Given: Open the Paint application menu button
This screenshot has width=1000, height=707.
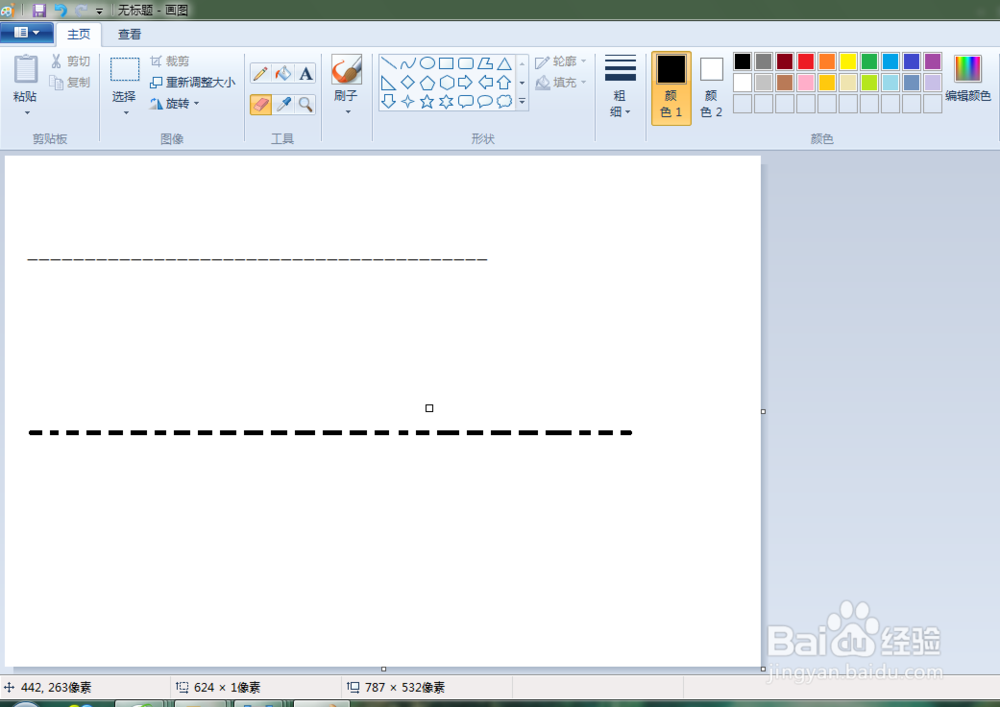Looking at the screenshot, I should tap(27, 33).
